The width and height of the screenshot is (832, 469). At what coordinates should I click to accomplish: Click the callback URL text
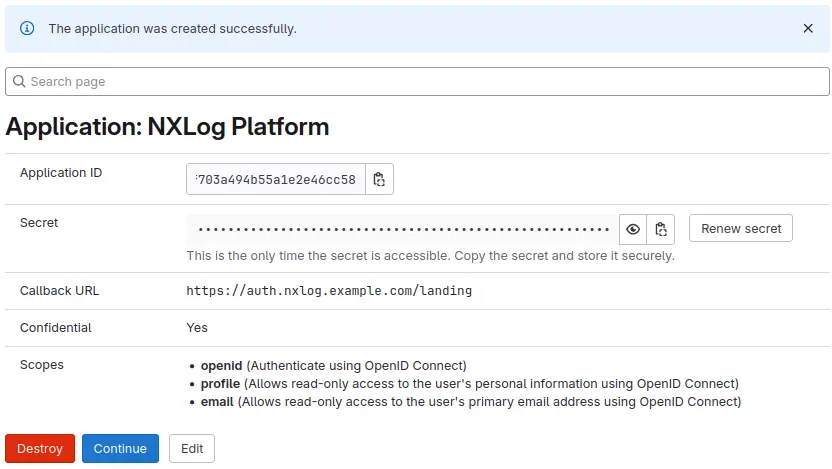click(x=329, y=291)
